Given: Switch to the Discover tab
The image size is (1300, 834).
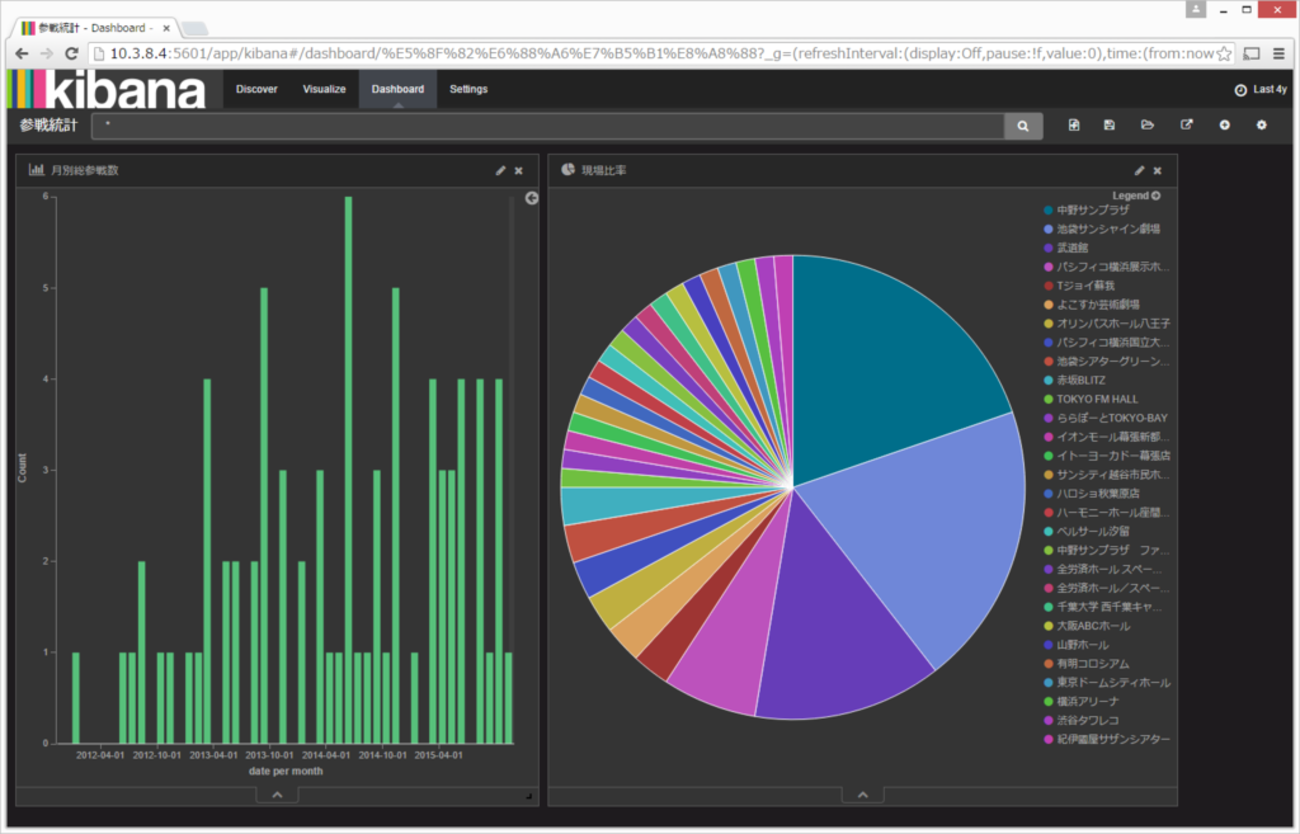Looking at the screenshot, I should click(257, 89).
